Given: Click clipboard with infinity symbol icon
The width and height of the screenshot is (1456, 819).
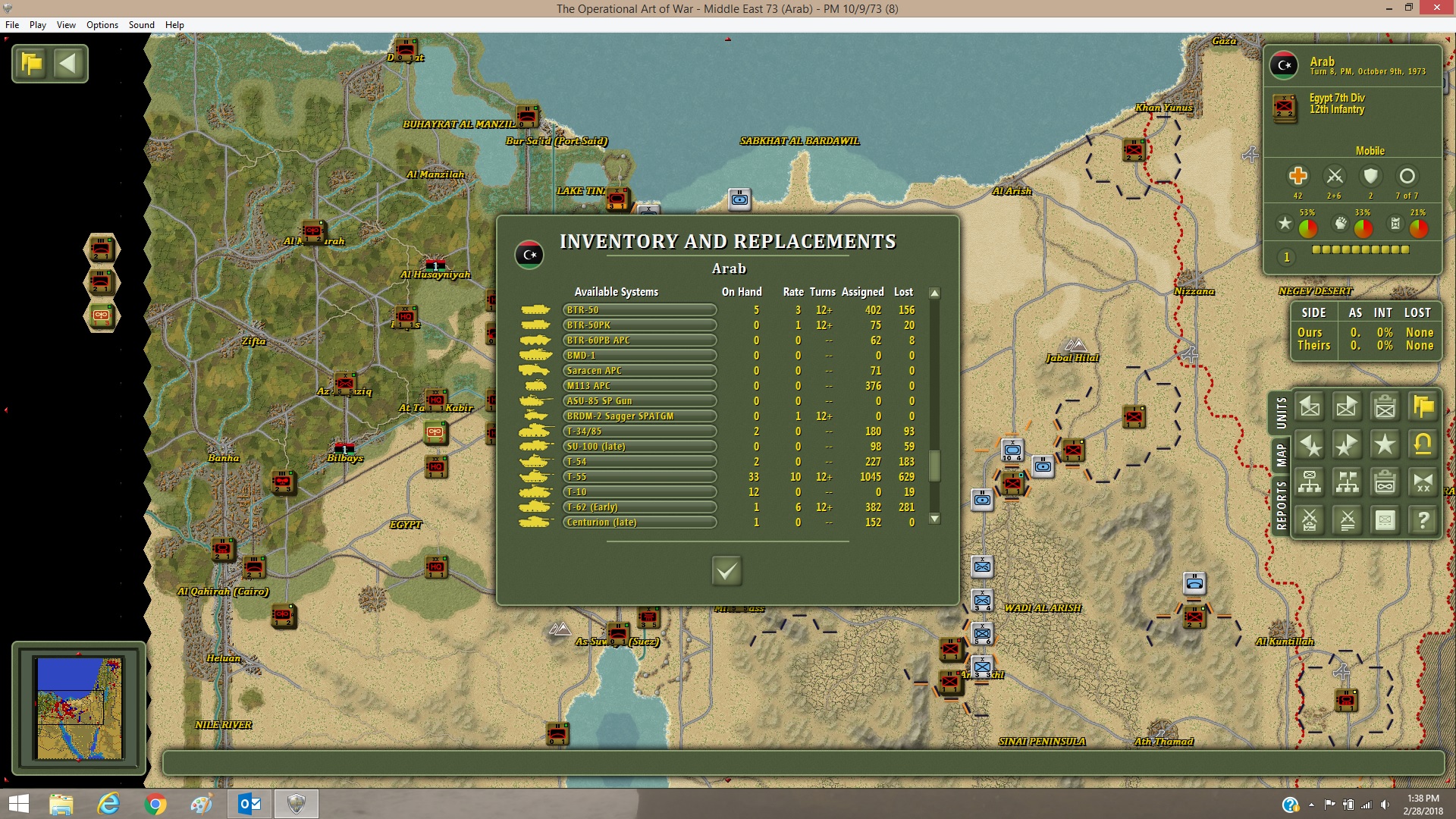Looking at the screenshot, I should pos(1385,482).
